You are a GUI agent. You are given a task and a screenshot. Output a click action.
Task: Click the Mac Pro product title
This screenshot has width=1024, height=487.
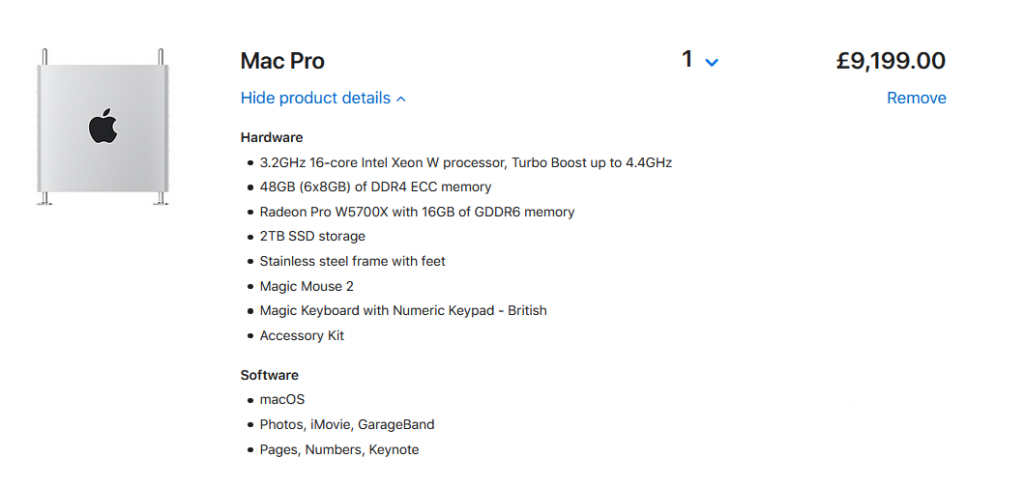282,61
